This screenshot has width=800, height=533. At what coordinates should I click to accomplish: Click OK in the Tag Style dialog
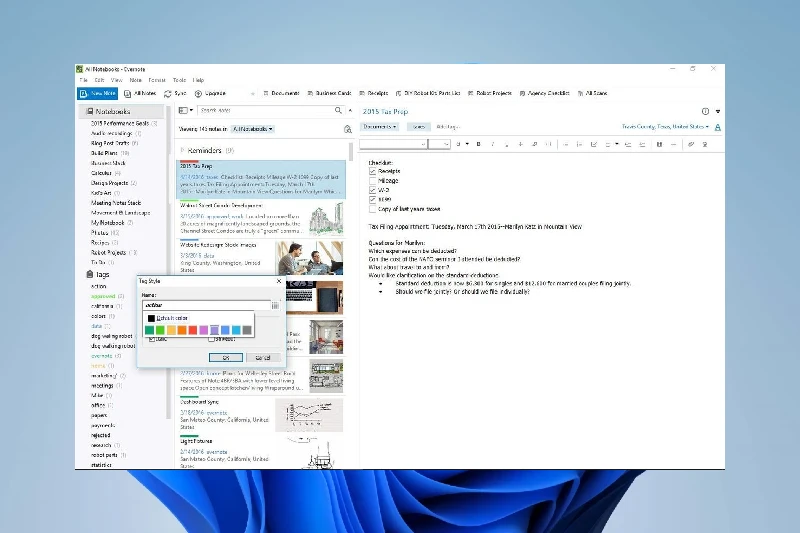point(226,357)
